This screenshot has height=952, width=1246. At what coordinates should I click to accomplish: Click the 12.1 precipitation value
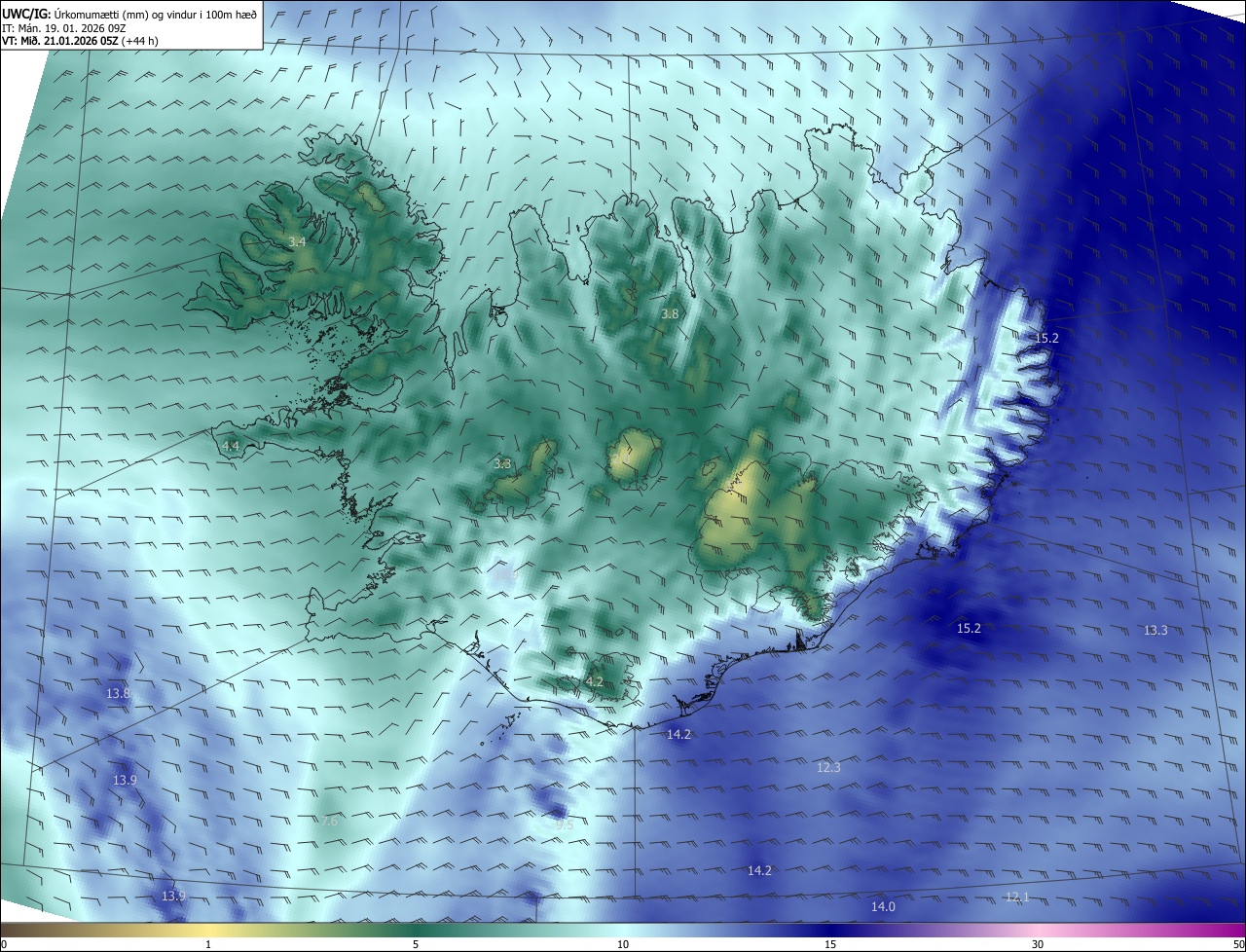[1017, 897]
